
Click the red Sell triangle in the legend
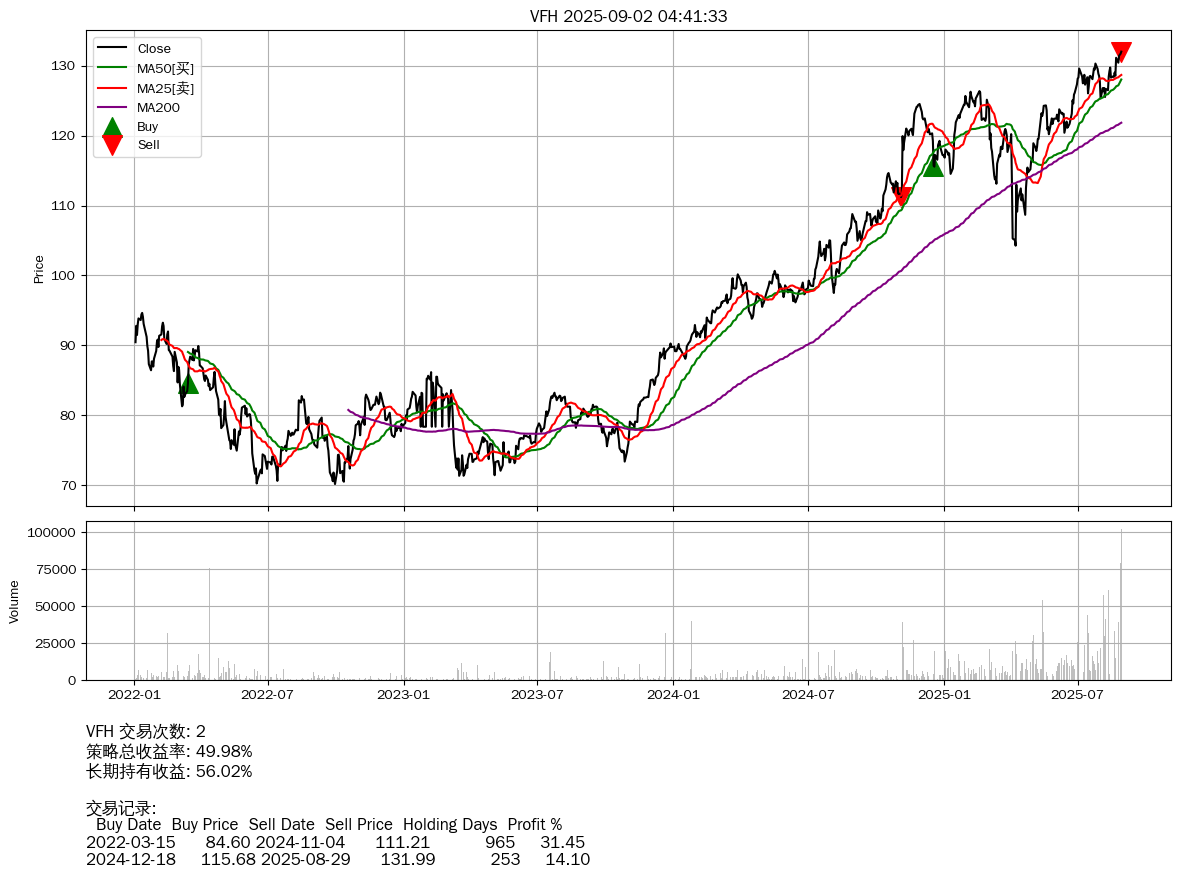(x=112, y=145)
